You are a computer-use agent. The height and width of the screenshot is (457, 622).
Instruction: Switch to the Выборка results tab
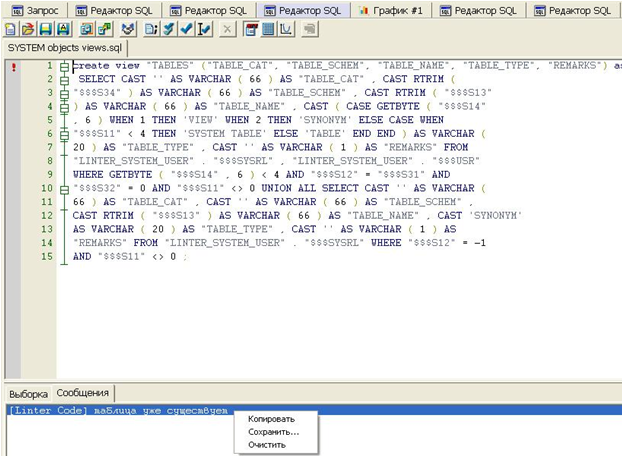(x=27, y=393)
